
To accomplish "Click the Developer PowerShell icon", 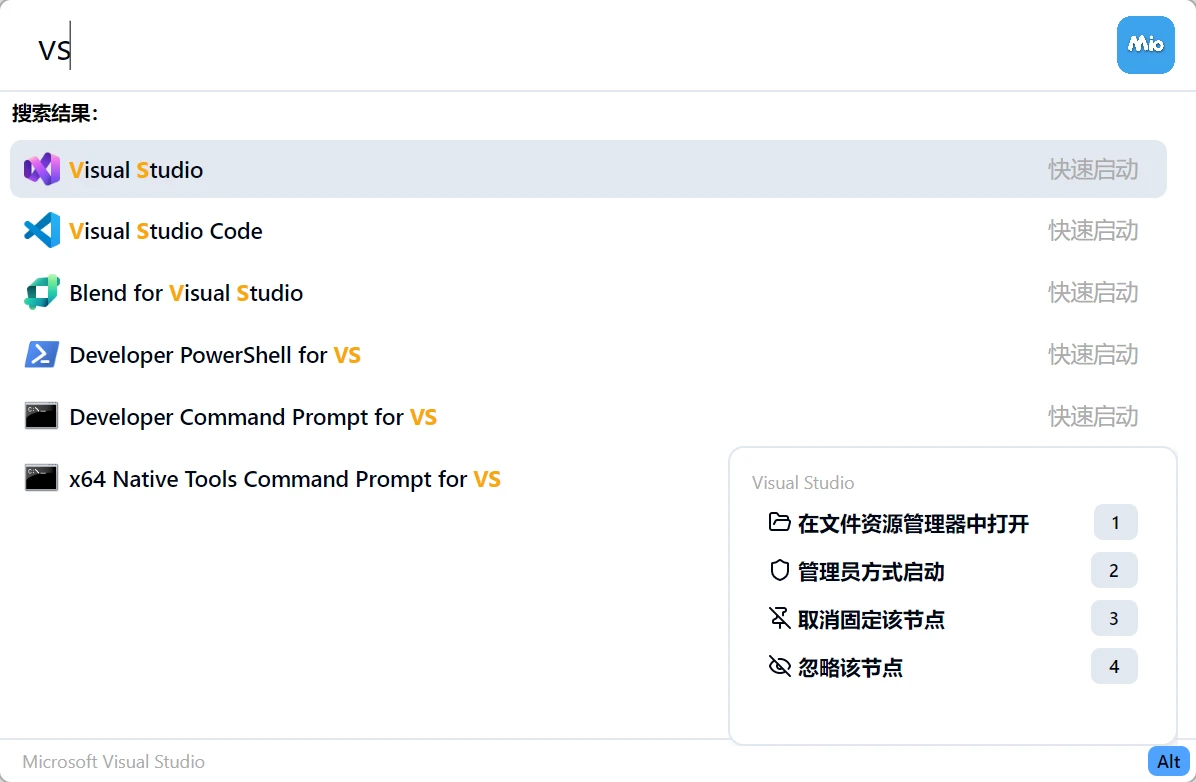I will [42, 355].
